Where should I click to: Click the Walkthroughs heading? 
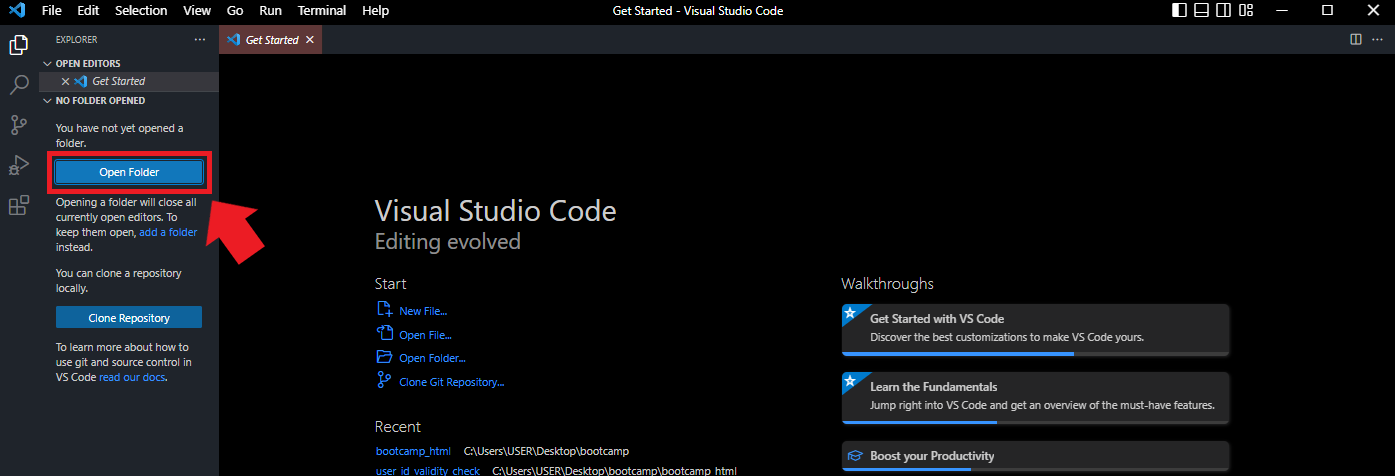click(x=887, y=284)
